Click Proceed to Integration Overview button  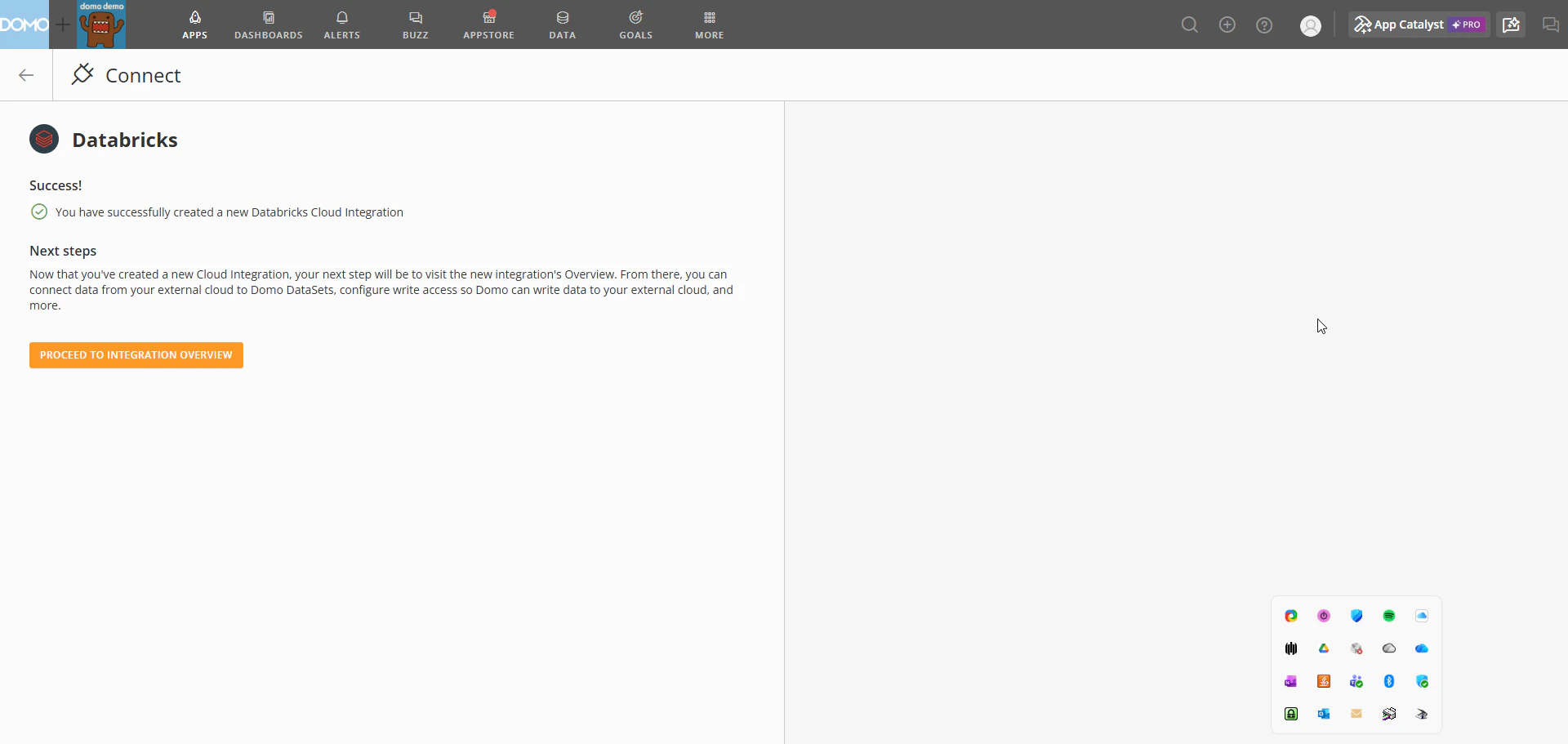tap(136, 355)
